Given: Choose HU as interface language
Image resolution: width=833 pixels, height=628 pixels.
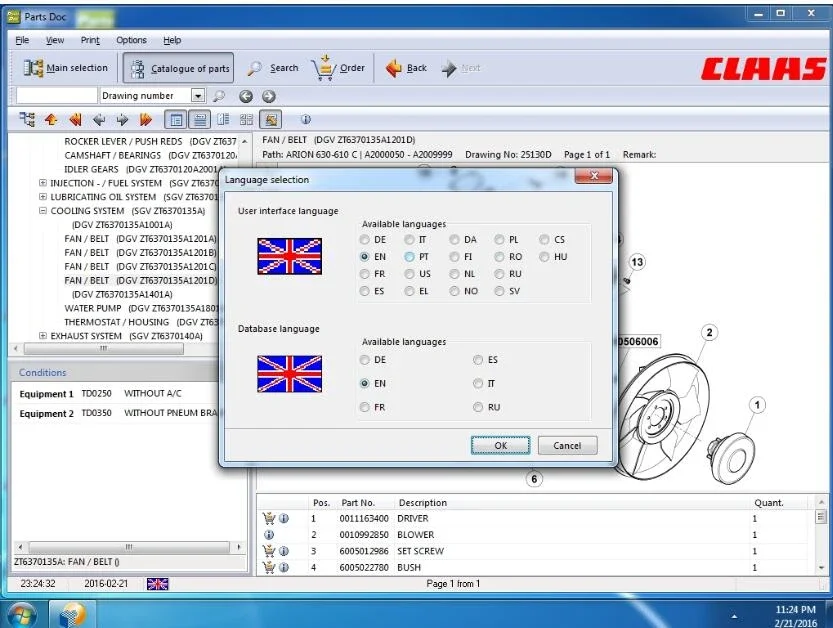Looking at the screenshot, I should [545, 257].
